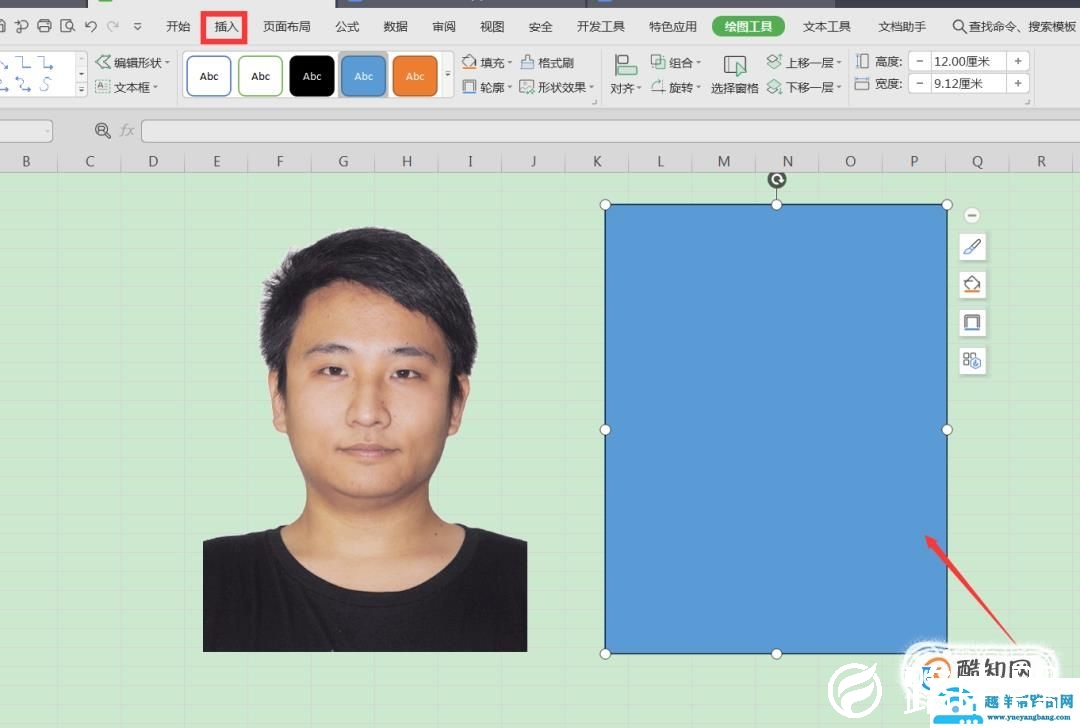Select the orange Abc shape style preset
Image resolution: width=1080 pixels, height=728 pixels.
(415, 75)
